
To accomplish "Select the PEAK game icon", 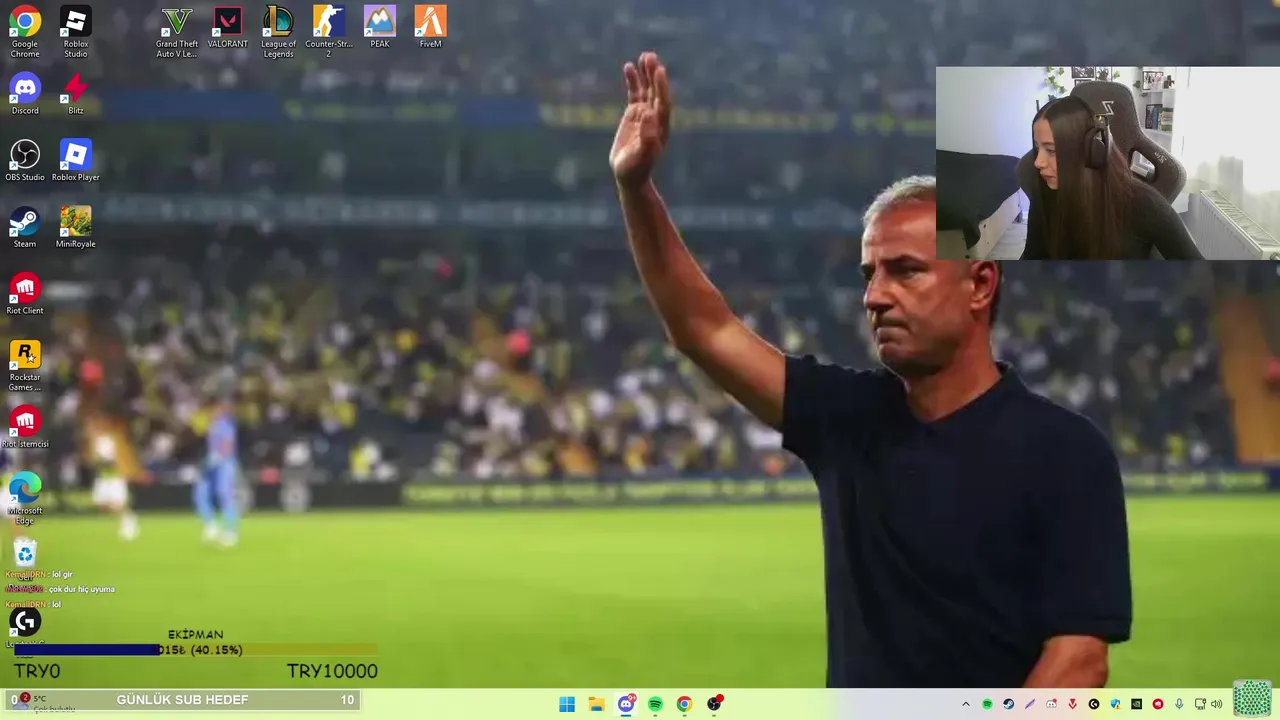I will pyautogui.click(x=380, y=27).
